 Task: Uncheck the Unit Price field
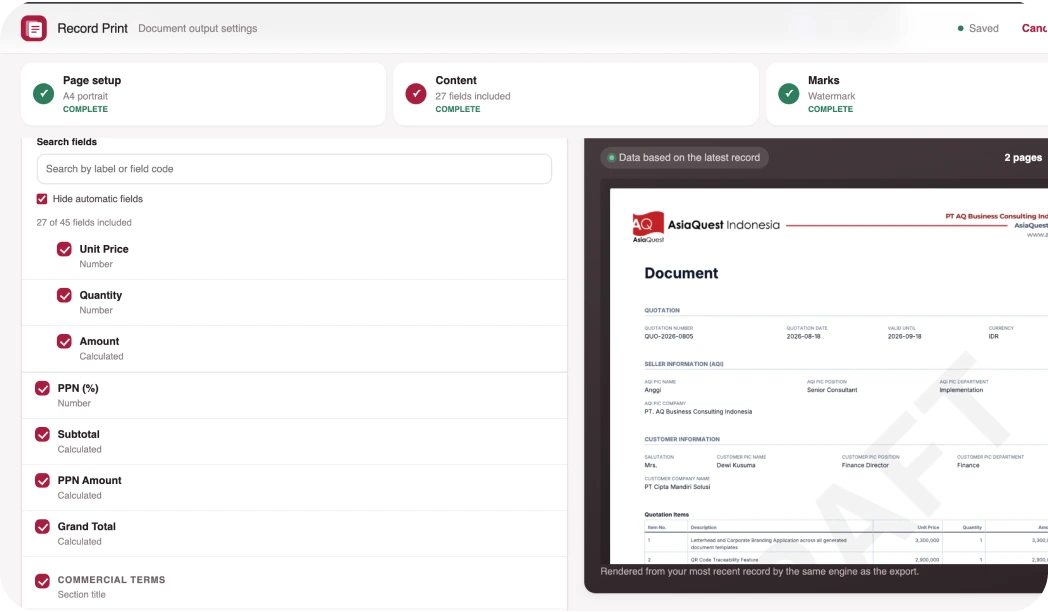click(64, 249)
